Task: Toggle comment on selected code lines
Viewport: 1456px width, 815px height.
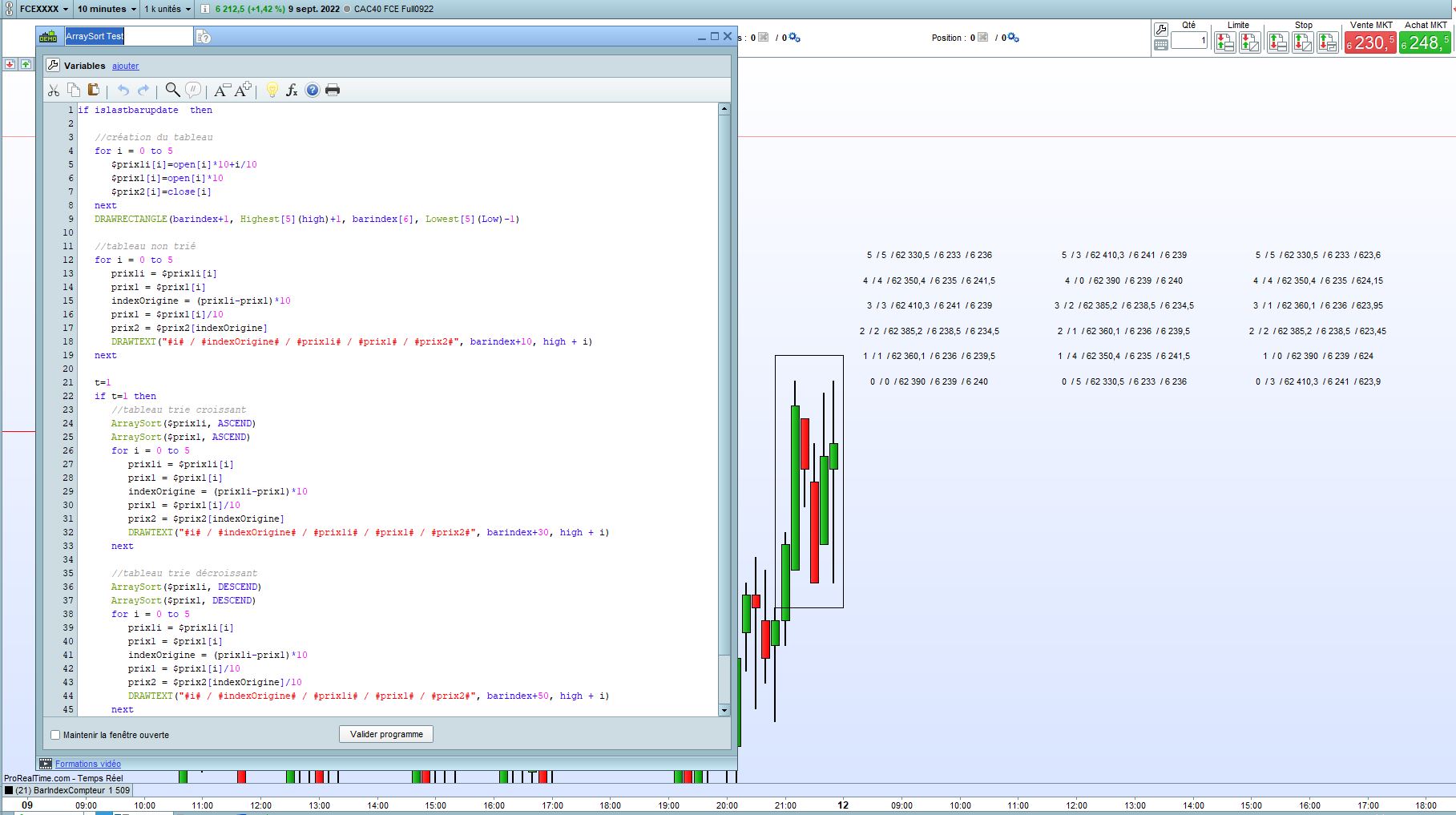Action: pyautogui.click(x=193, y=90)
